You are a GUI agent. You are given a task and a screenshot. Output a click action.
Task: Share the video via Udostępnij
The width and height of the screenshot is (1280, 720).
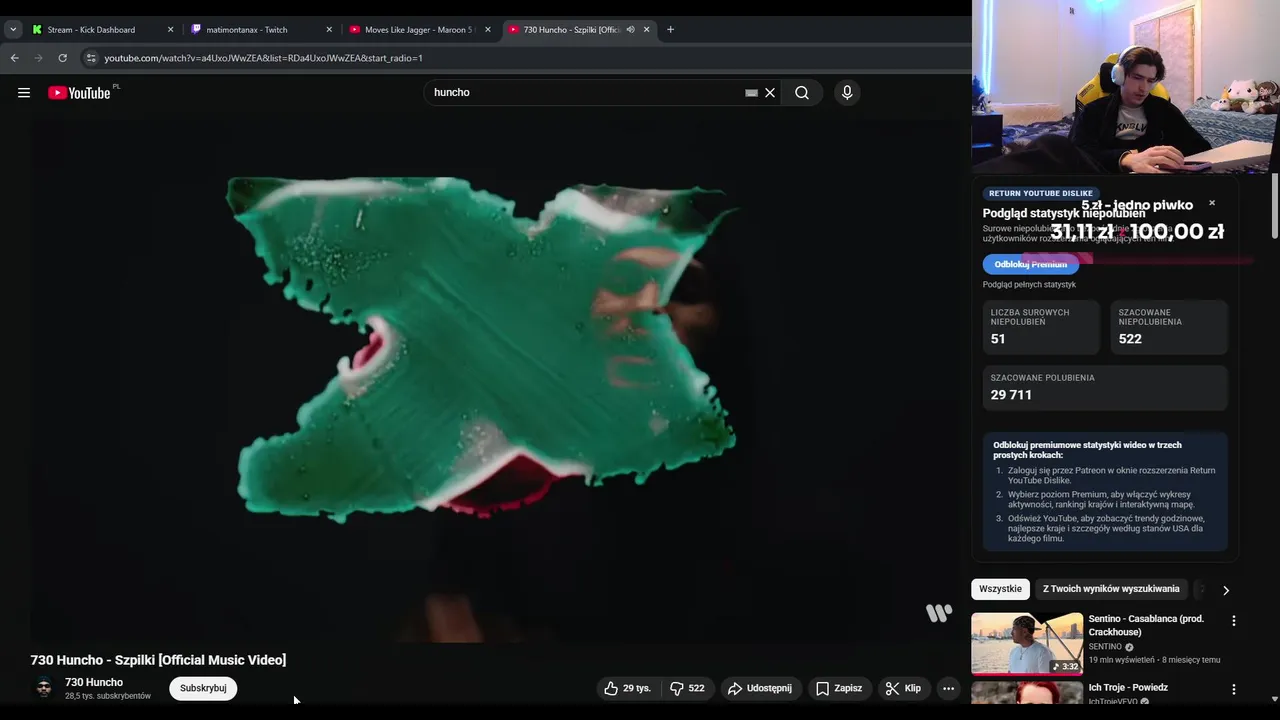click(760, 688)
